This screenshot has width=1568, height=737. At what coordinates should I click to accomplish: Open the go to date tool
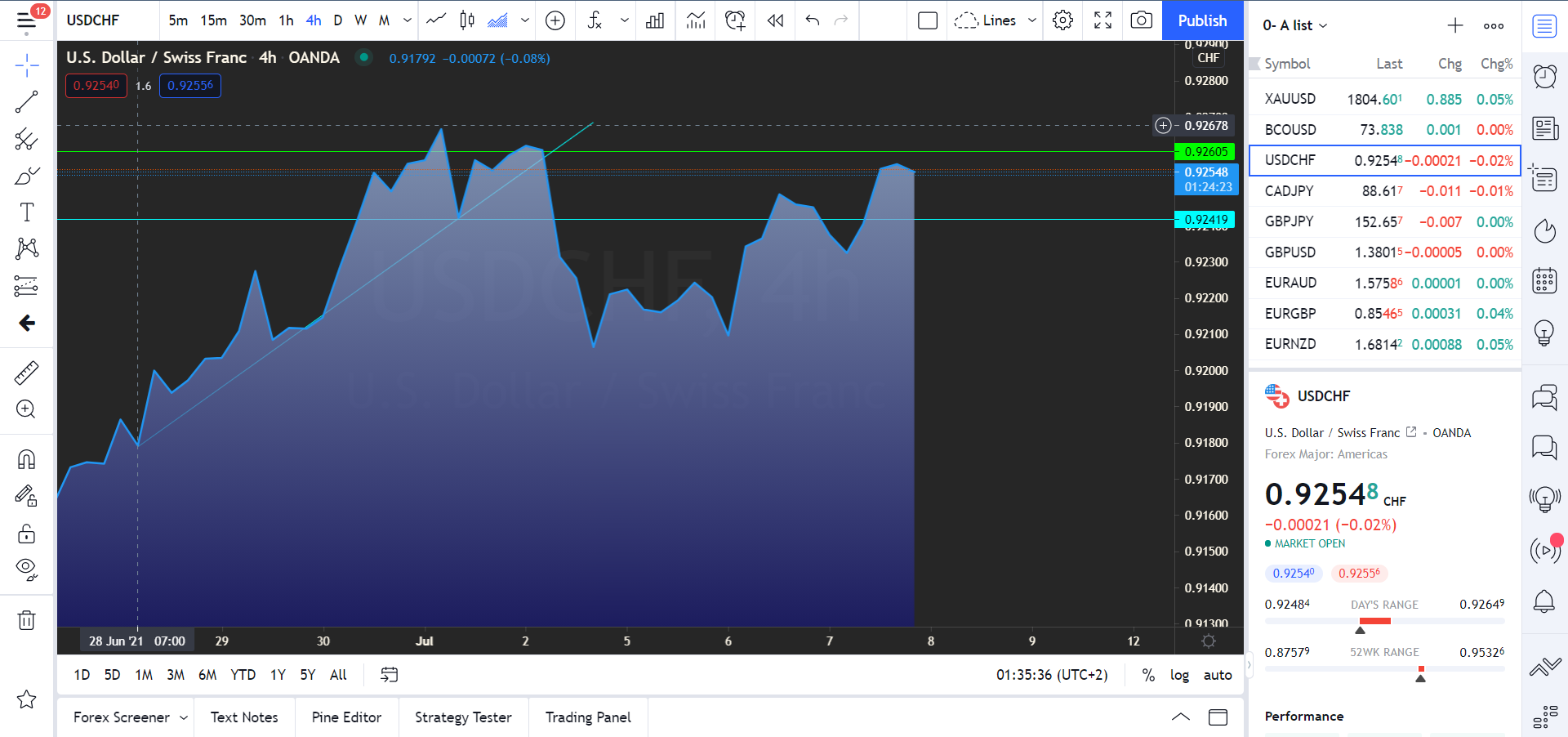tap(390, 675)
